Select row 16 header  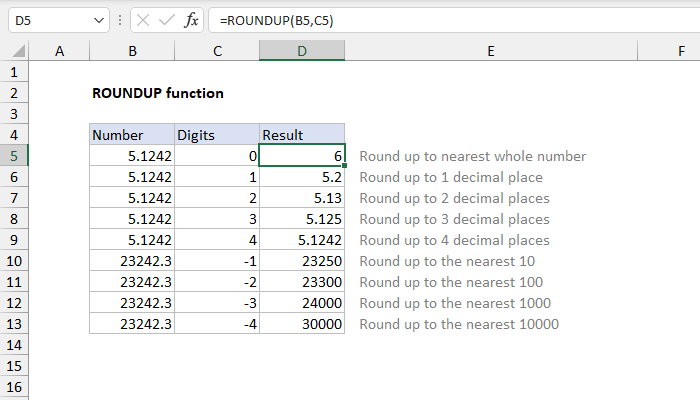click(14, 387)
